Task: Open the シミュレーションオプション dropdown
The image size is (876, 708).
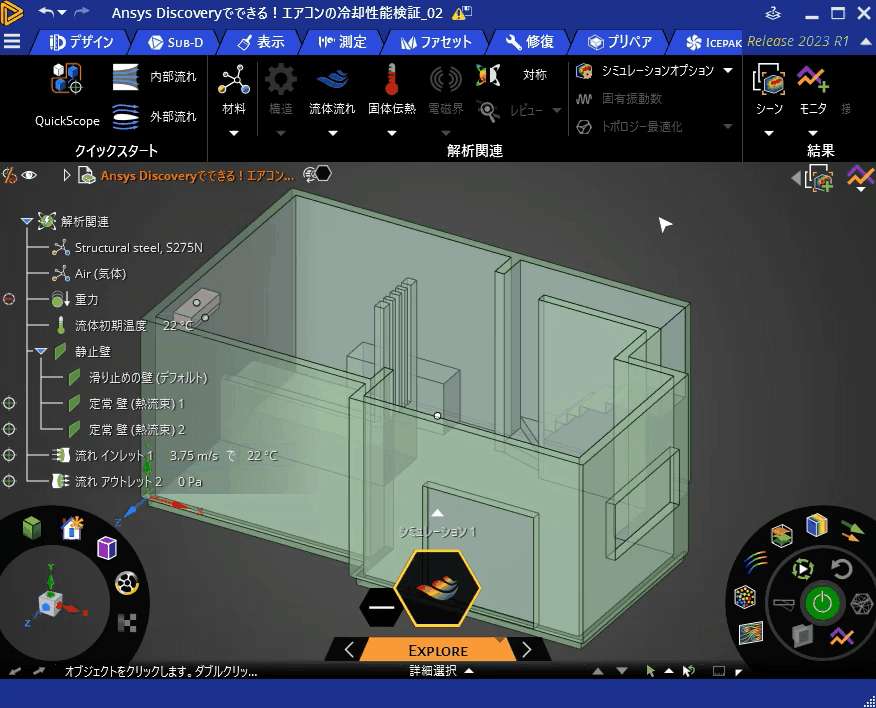Action: tap(728, 70)
